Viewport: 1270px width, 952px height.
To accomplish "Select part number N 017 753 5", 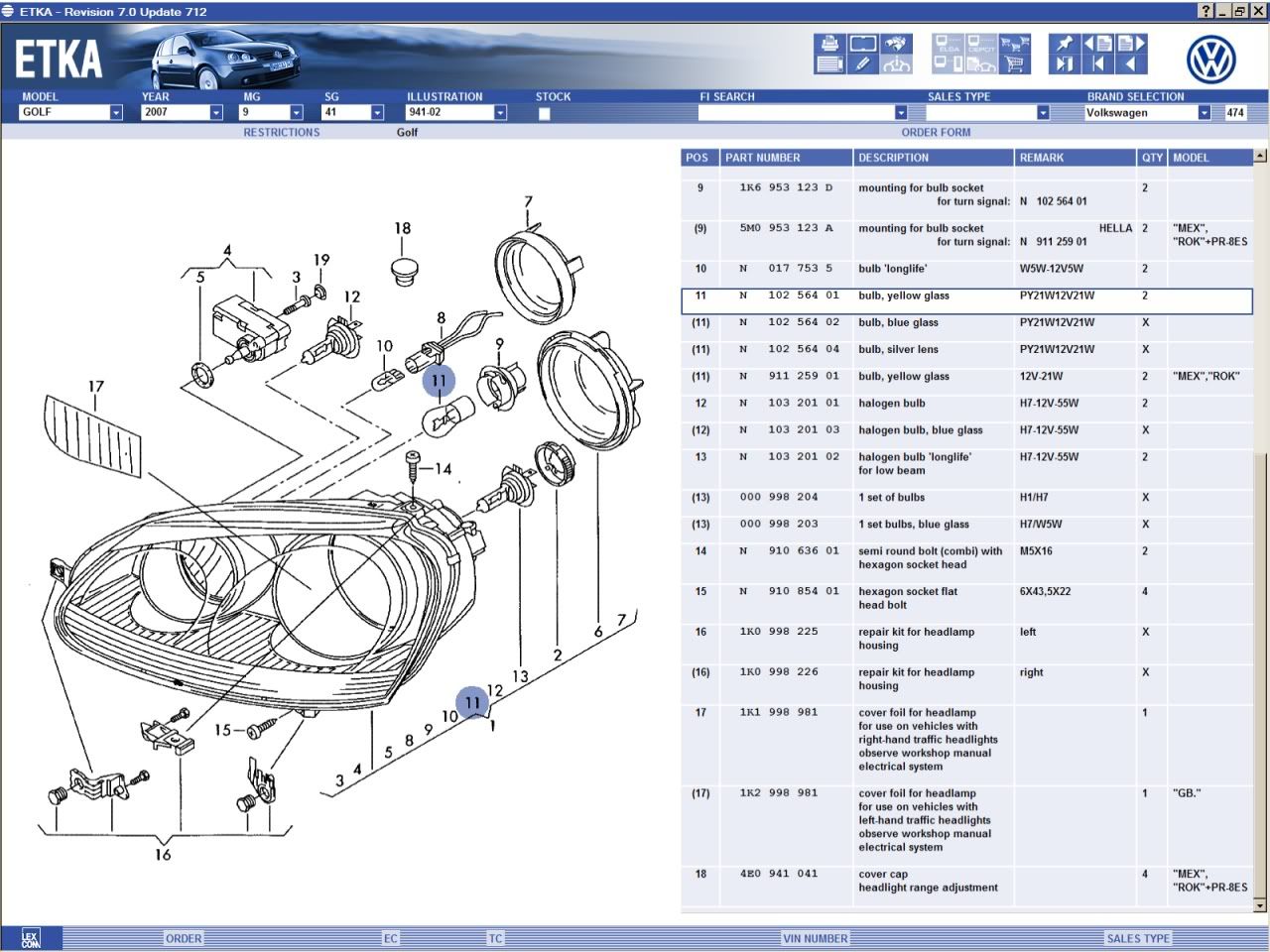I will (786, 269).
